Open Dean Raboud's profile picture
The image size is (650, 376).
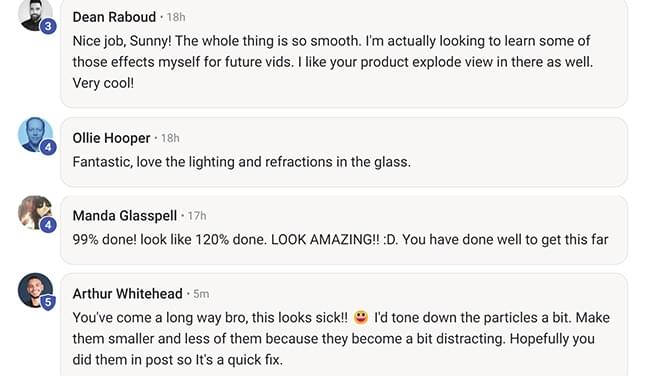pyautogui.click(x=35, y=14)
